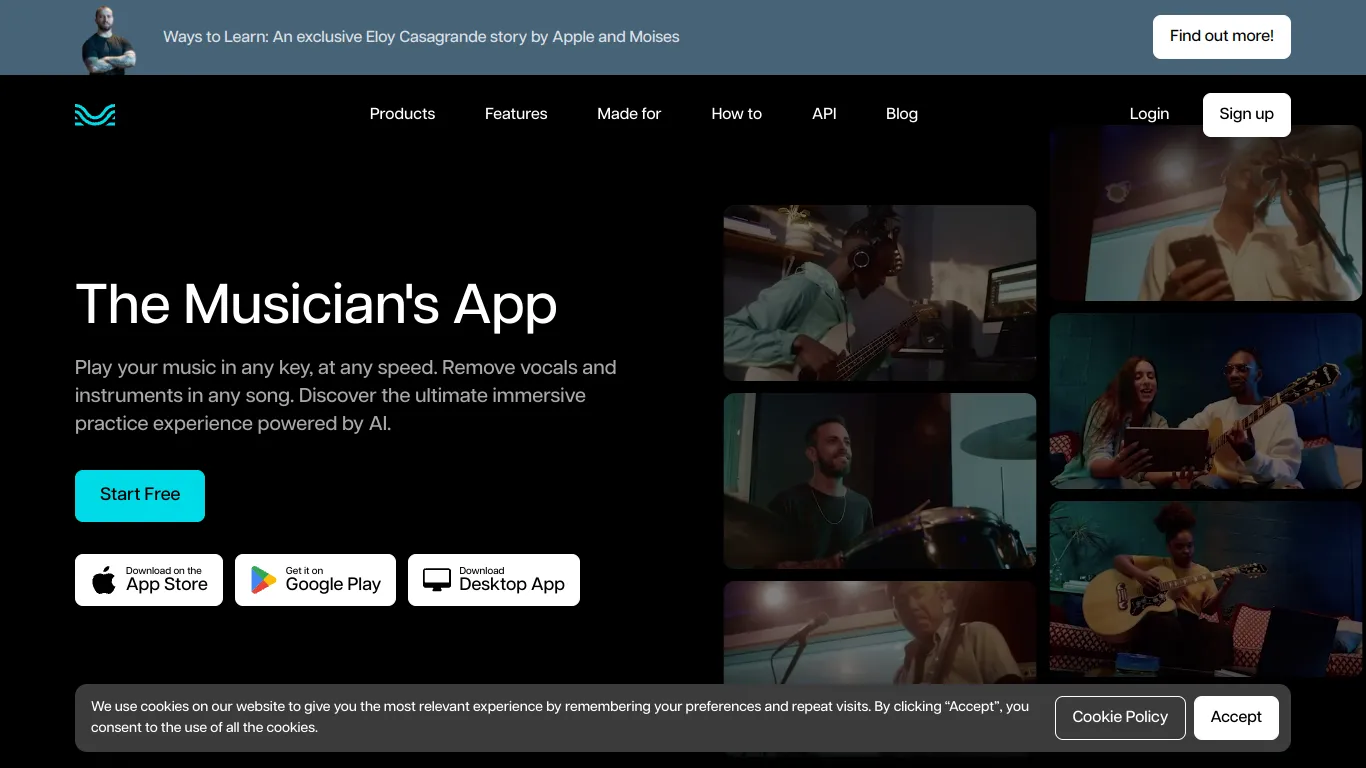Viewport: 1366px width, 768px height.
Task: Accept the cookie notice
Action: (x=1236, y=717)
